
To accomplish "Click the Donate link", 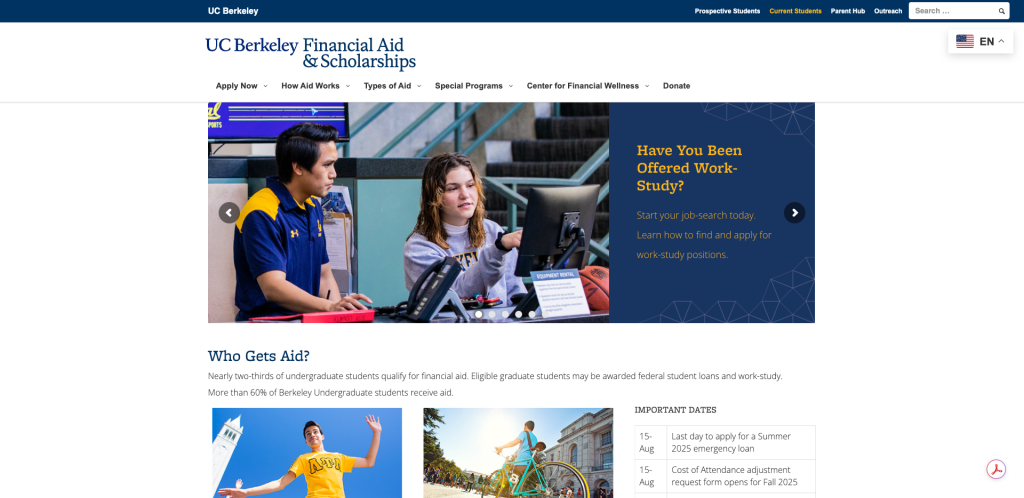I will [676, 86].
